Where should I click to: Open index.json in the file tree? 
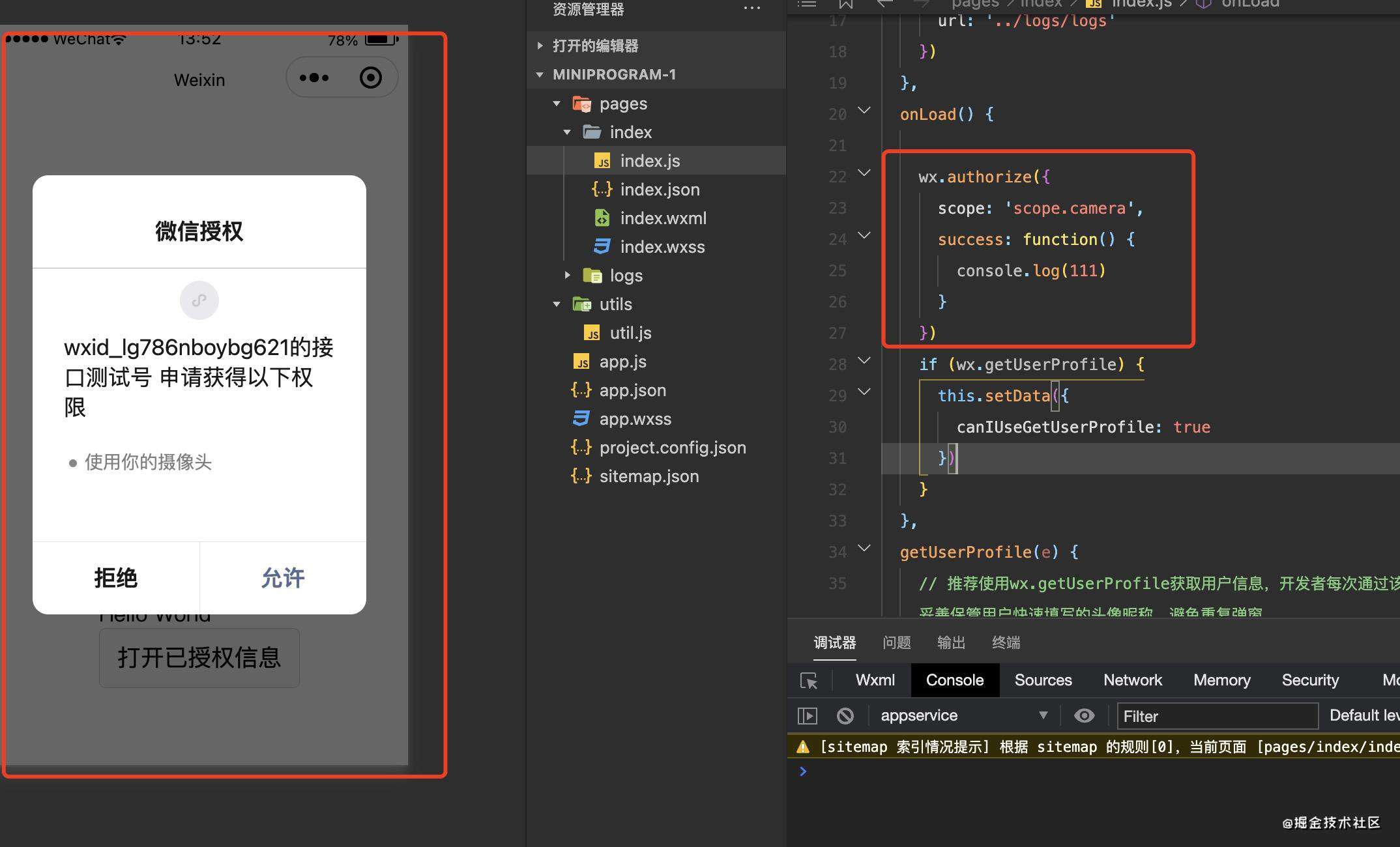click(656, 190)
